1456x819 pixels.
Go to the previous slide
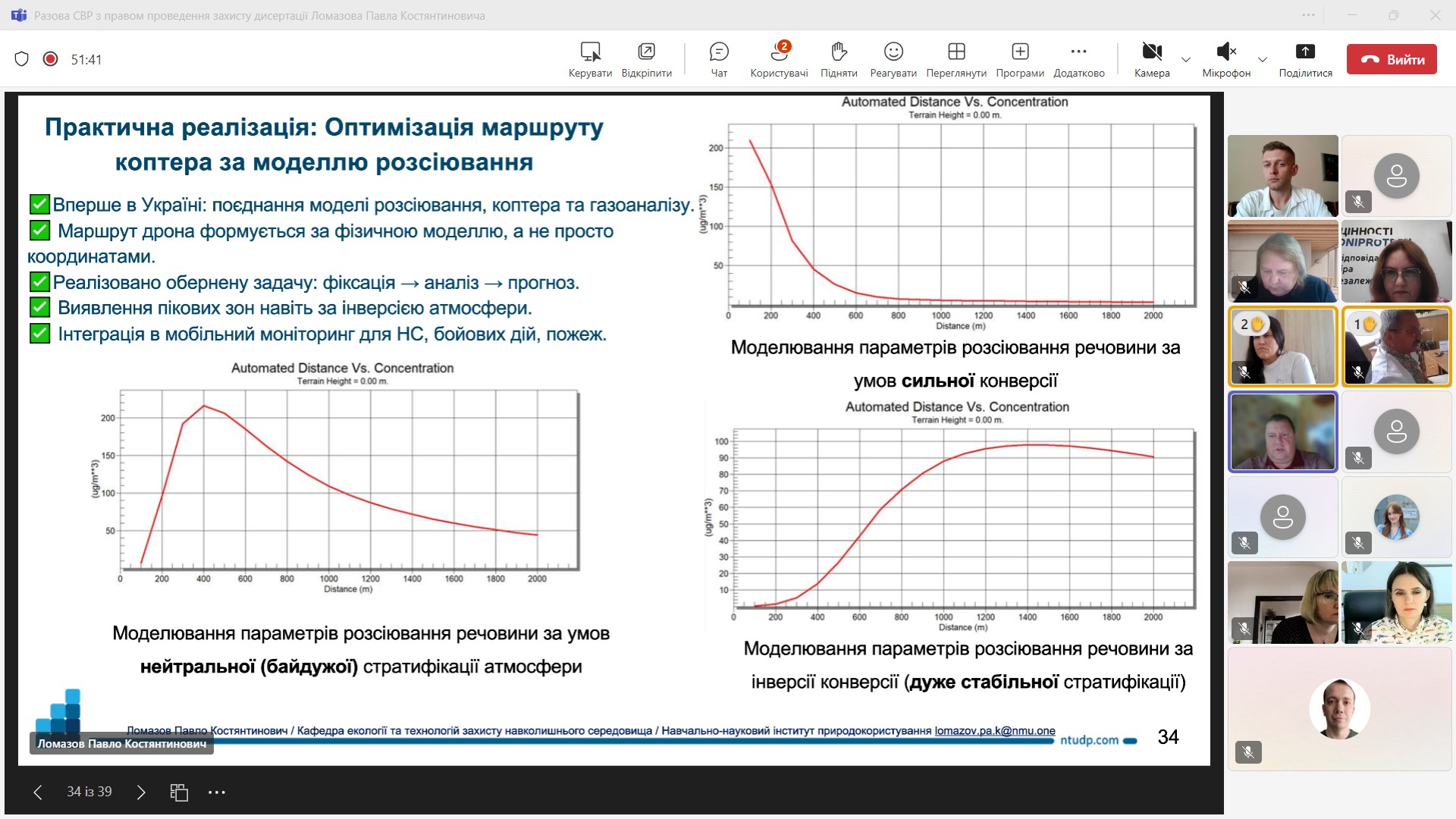tap(38, 792)
